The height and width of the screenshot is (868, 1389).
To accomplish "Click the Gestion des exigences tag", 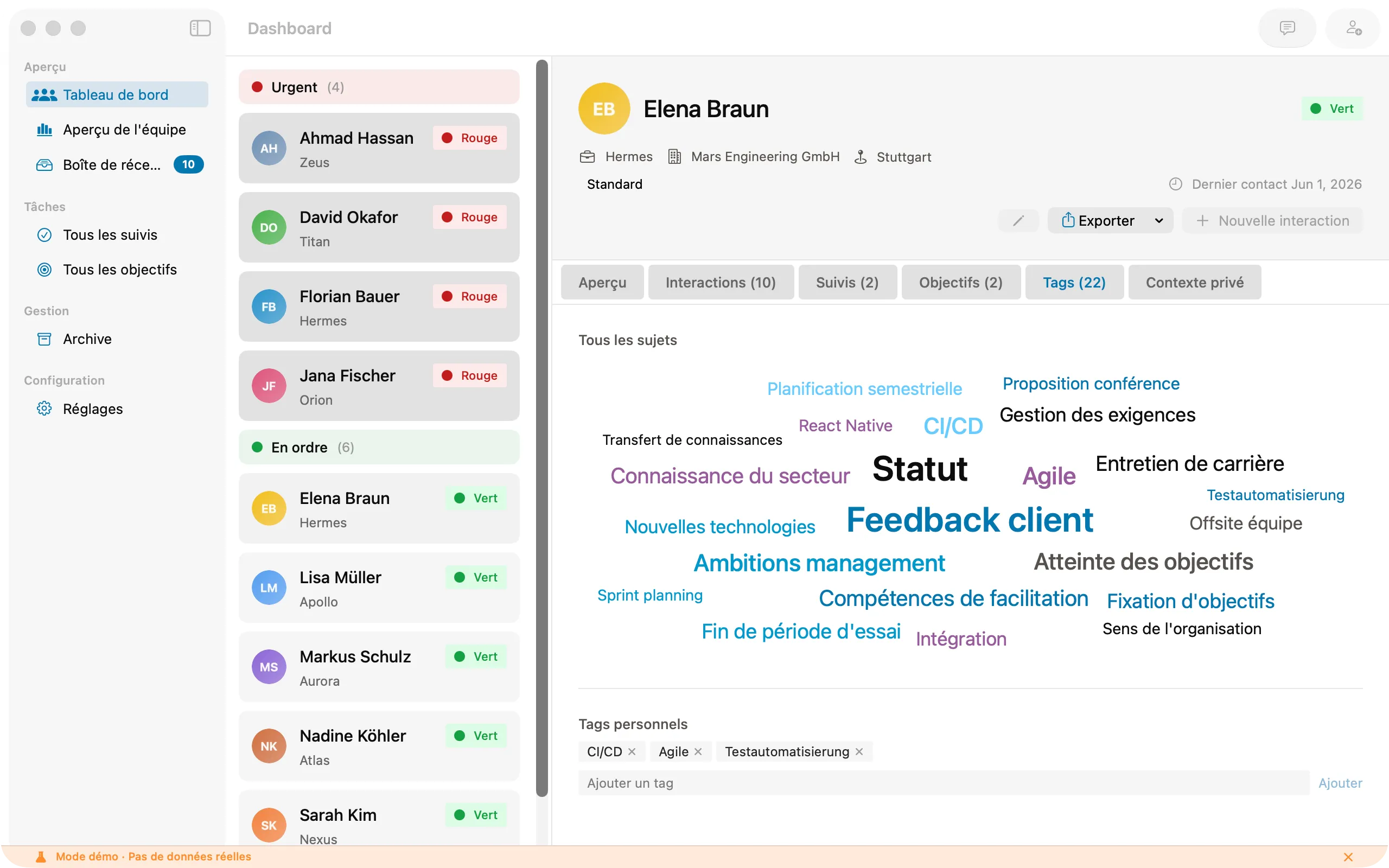I will (1098, 414).
